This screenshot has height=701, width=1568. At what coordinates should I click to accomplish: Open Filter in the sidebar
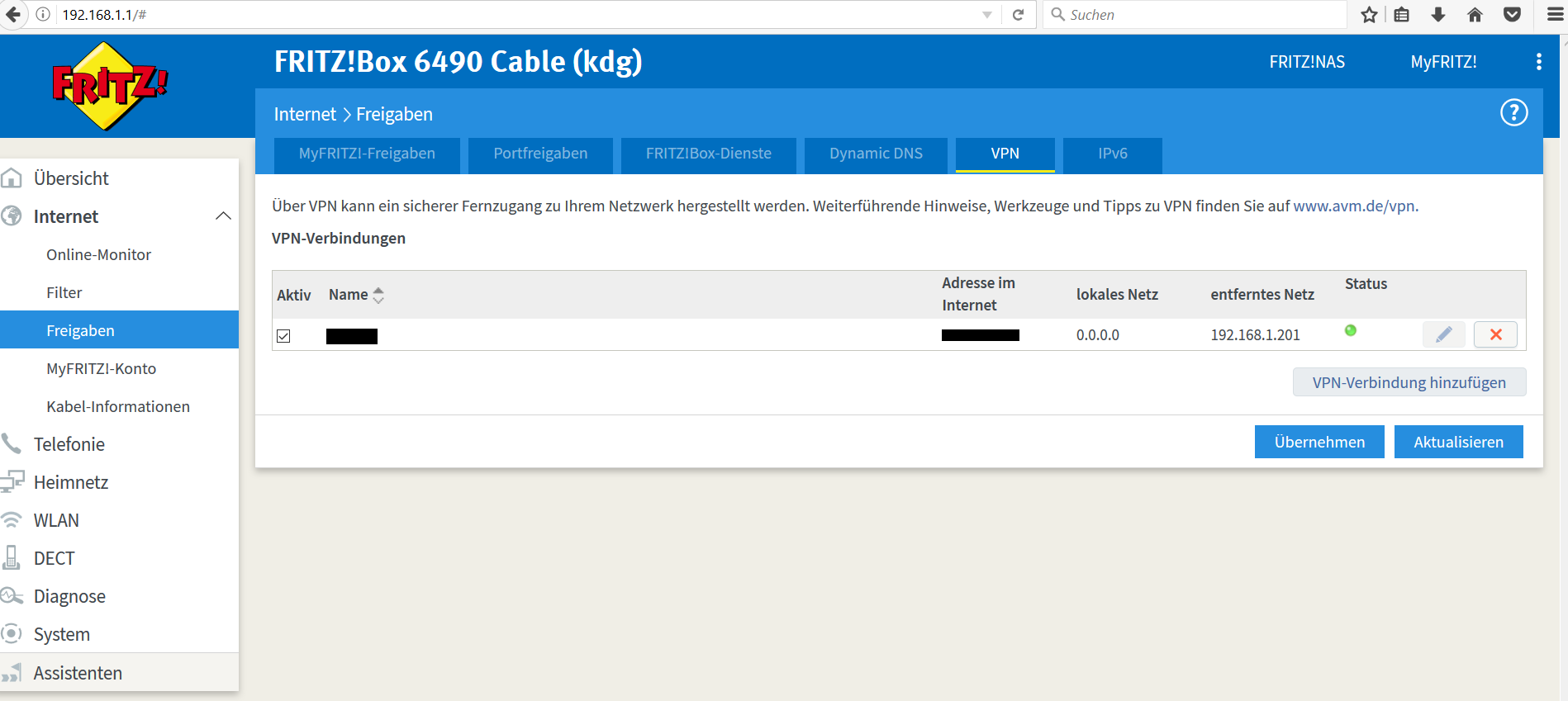[x=64, y=292]
